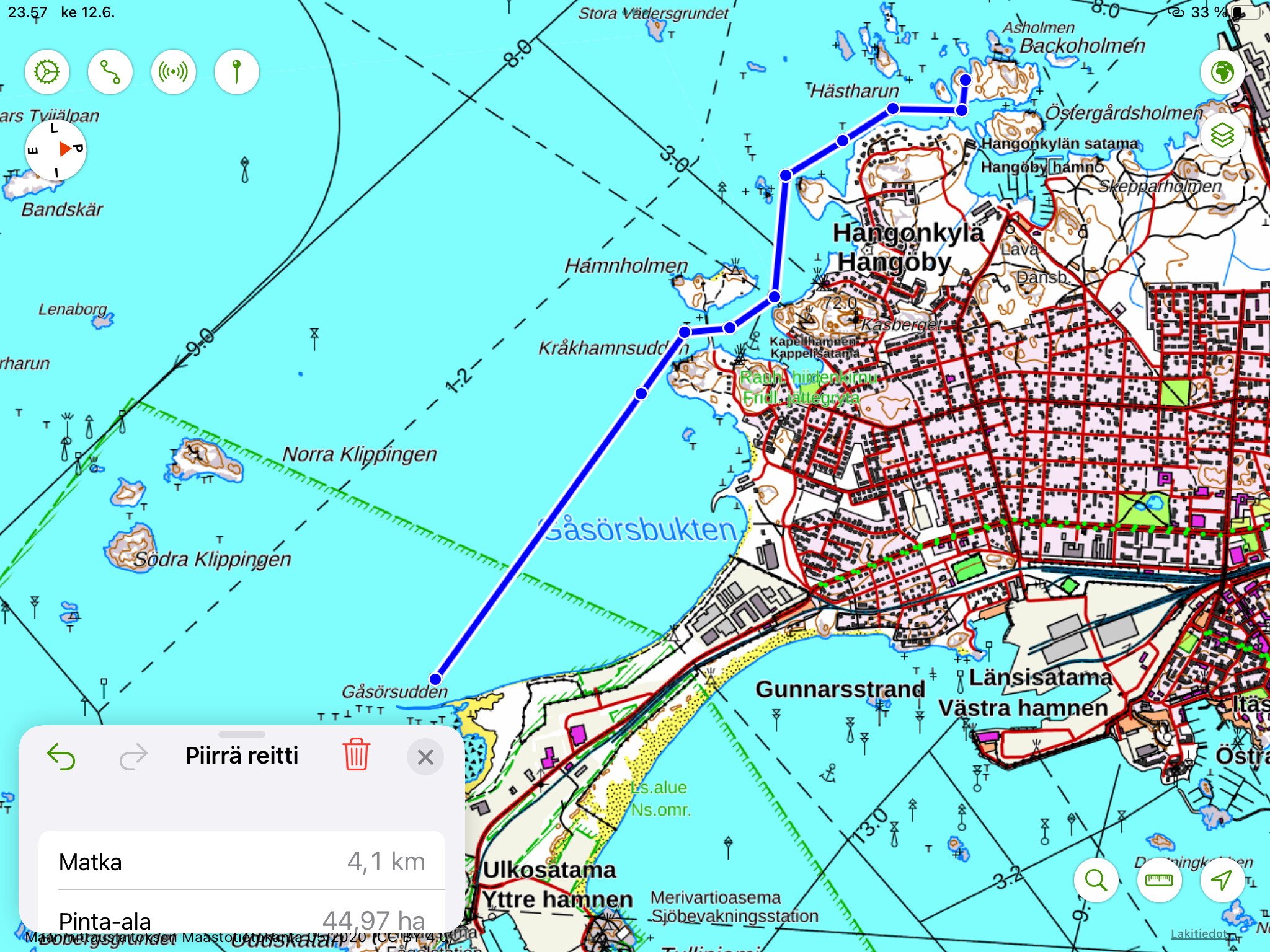Open the settings gear button

(x=47, y=72)
